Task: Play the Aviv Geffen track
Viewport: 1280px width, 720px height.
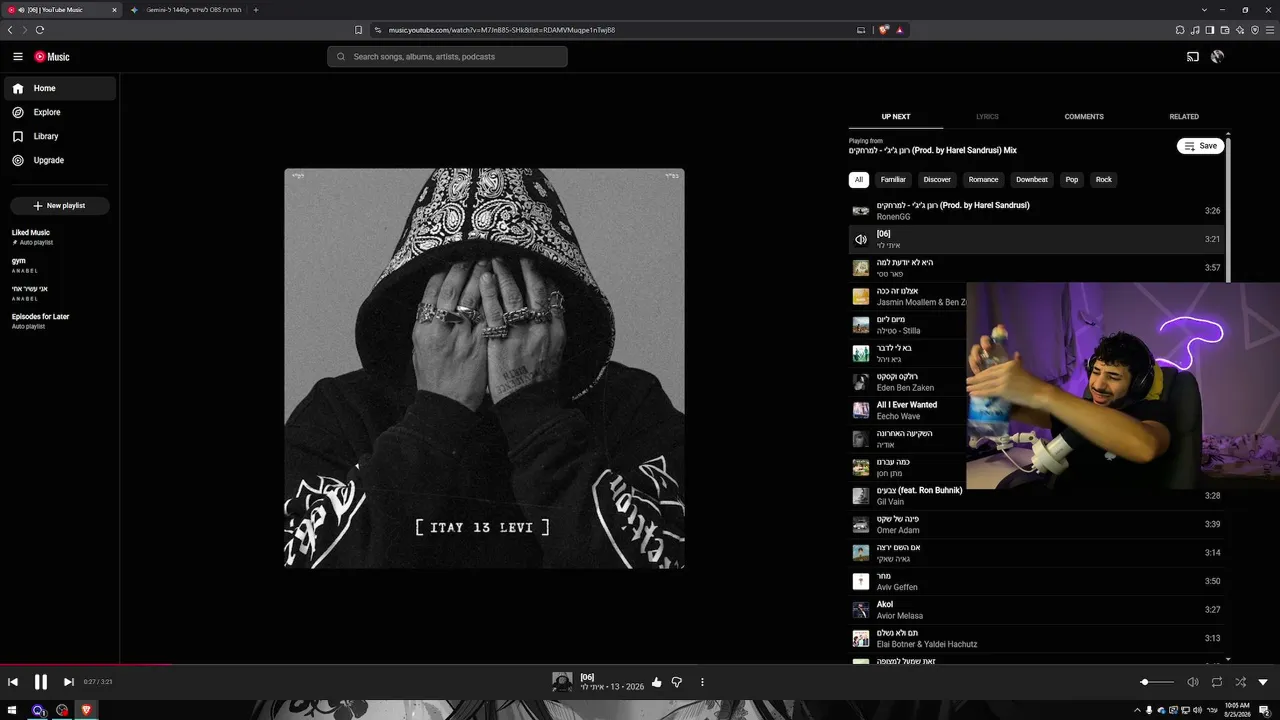Action: 1037,581
